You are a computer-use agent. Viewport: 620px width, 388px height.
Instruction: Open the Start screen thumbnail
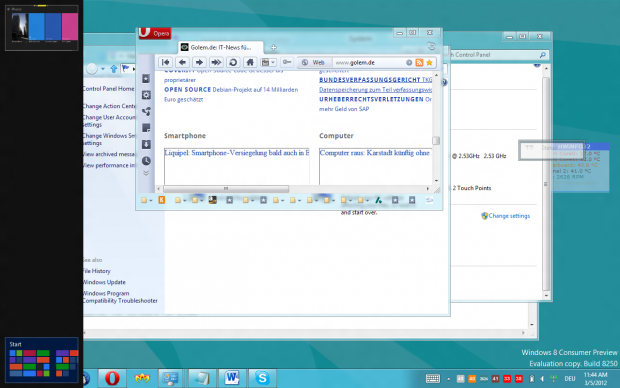42,360
